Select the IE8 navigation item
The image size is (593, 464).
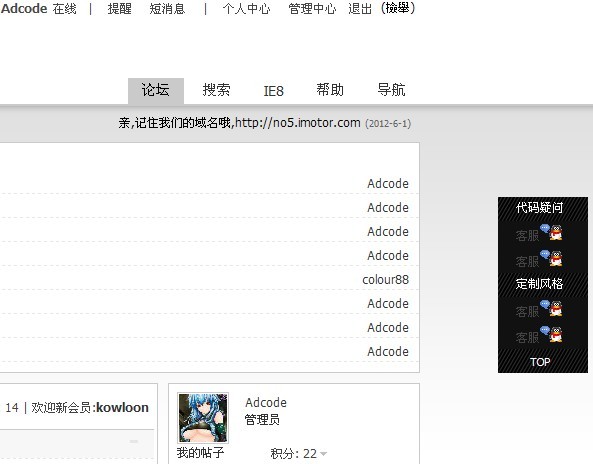click(273, 91)
